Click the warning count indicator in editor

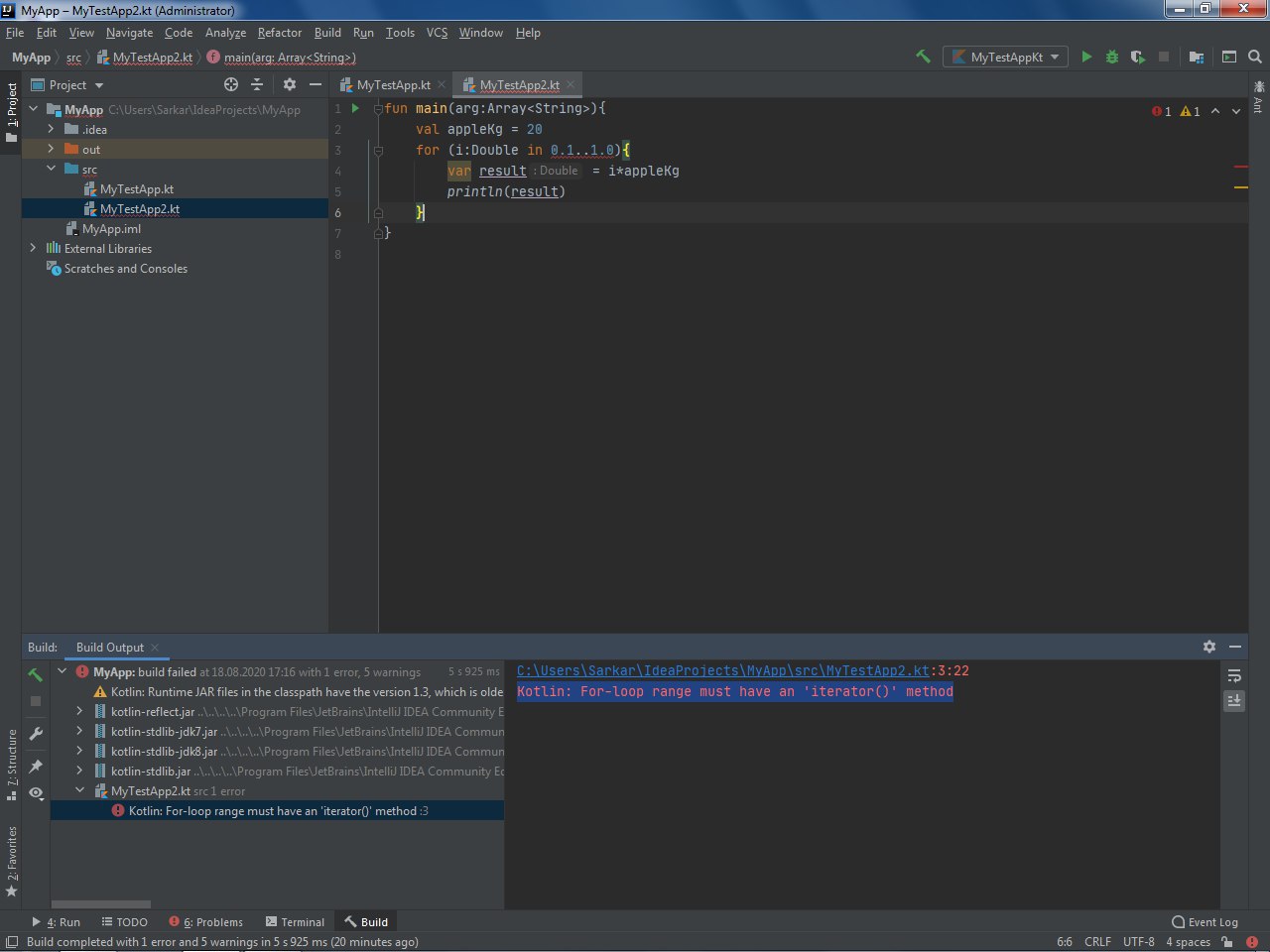point(1190,111)
